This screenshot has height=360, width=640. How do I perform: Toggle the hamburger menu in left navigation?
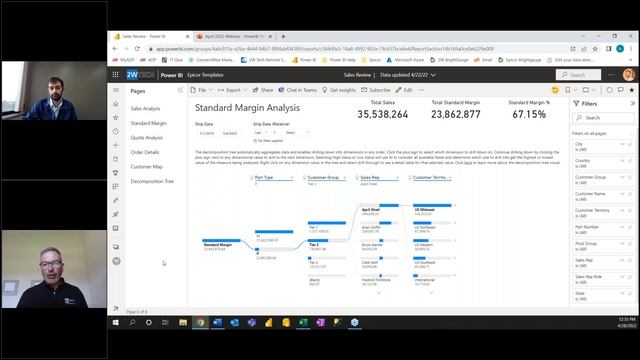click(x=116, y=90)
